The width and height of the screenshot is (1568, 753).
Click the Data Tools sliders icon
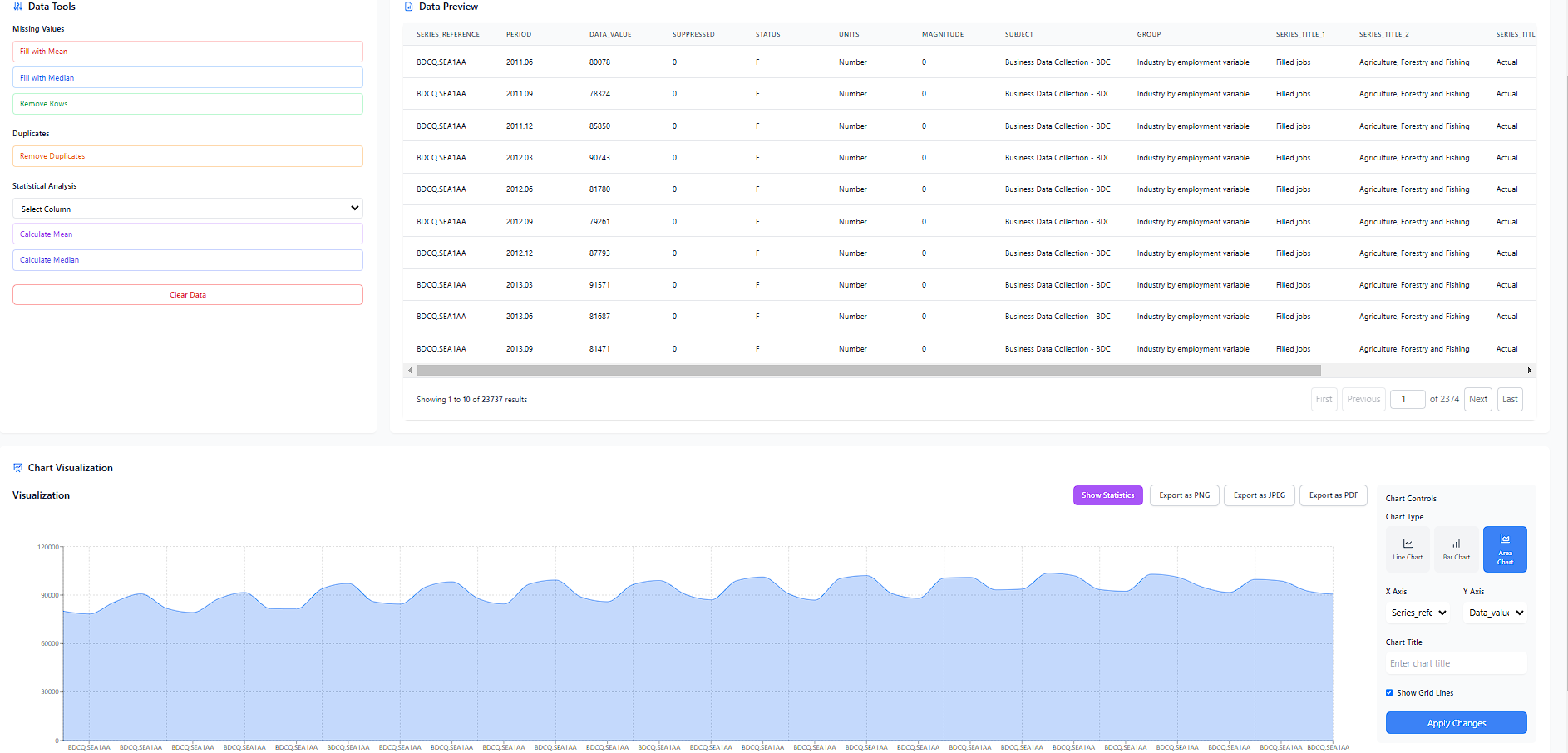tap(17, 7)
